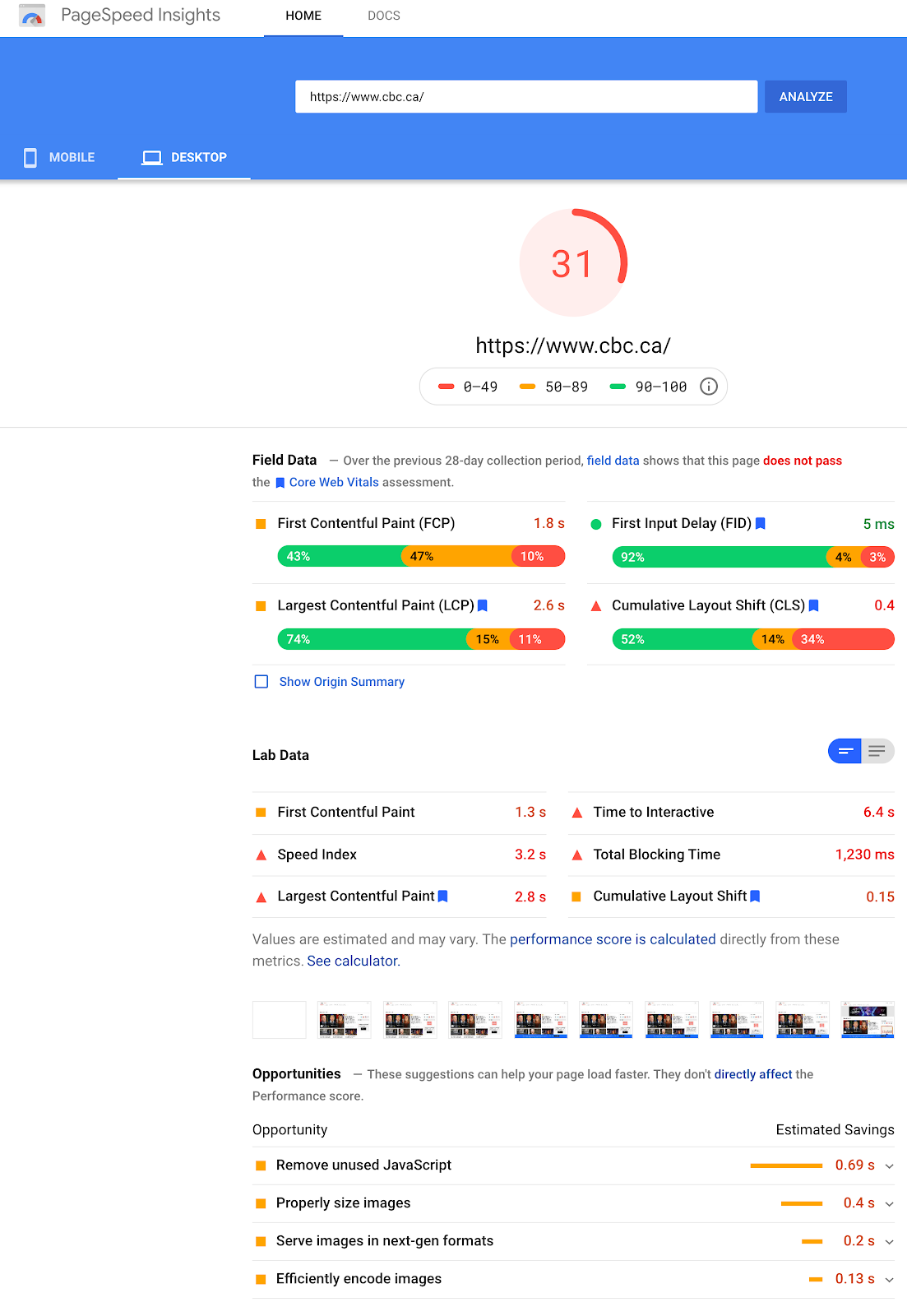
Task: Expand Serve images in next-gen formats chevron
Action: [x=889, y=1242]
